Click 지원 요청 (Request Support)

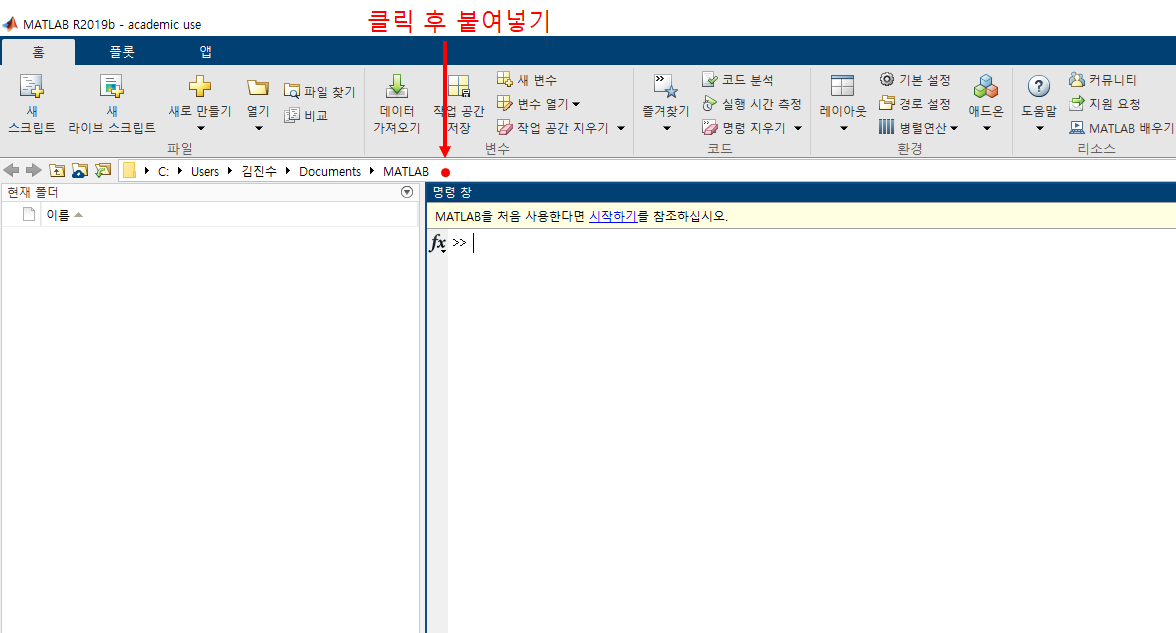[x=1105, y=104]
